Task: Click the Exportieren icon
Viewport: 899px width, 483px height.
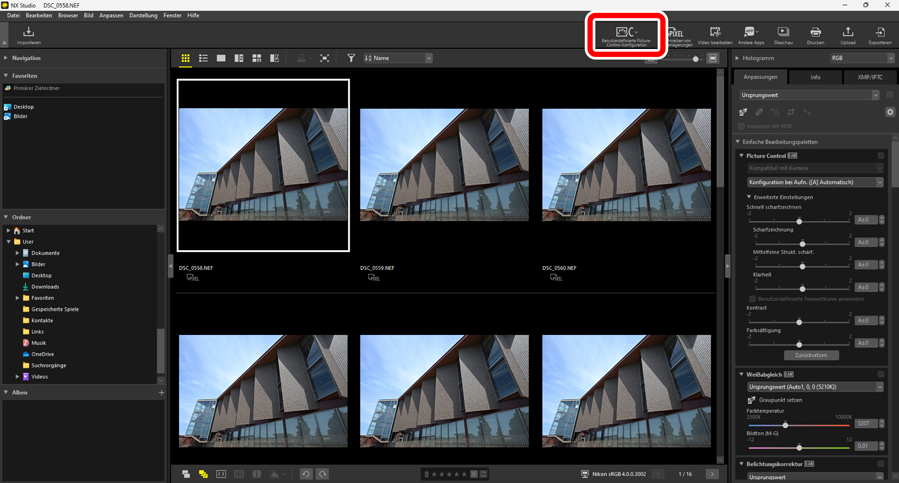Action: coord(879,36)
